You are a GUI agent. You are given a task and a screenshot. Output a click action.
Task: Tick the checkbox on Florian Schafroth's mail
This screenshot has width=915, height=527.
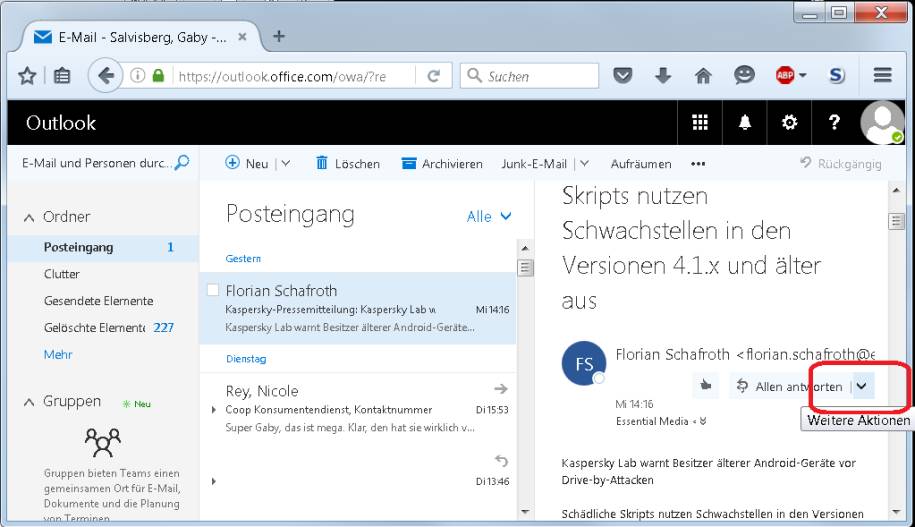213,290
